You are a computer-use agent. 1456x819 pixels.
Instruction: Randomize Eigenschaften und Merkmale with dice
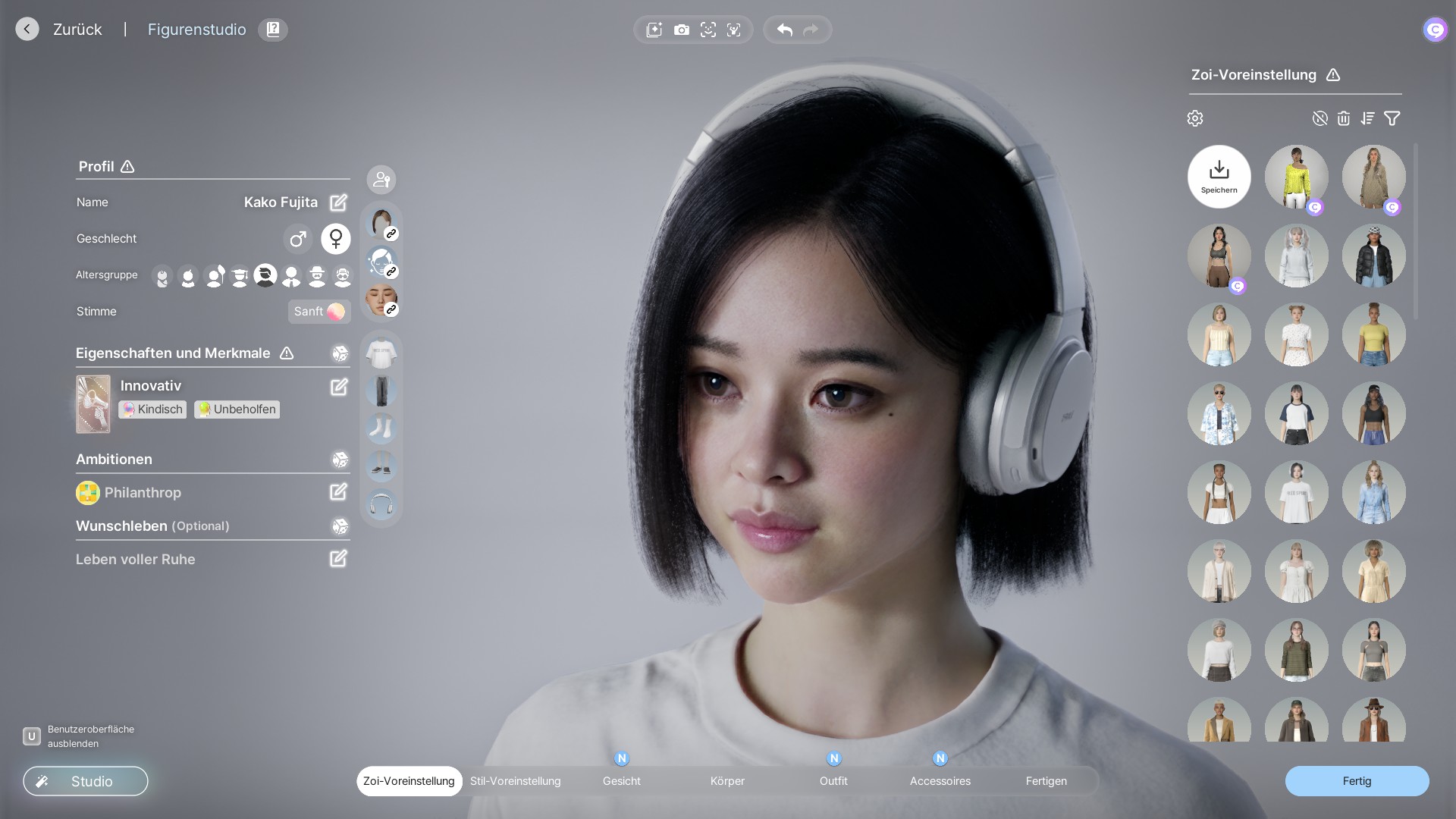point(340,353)
